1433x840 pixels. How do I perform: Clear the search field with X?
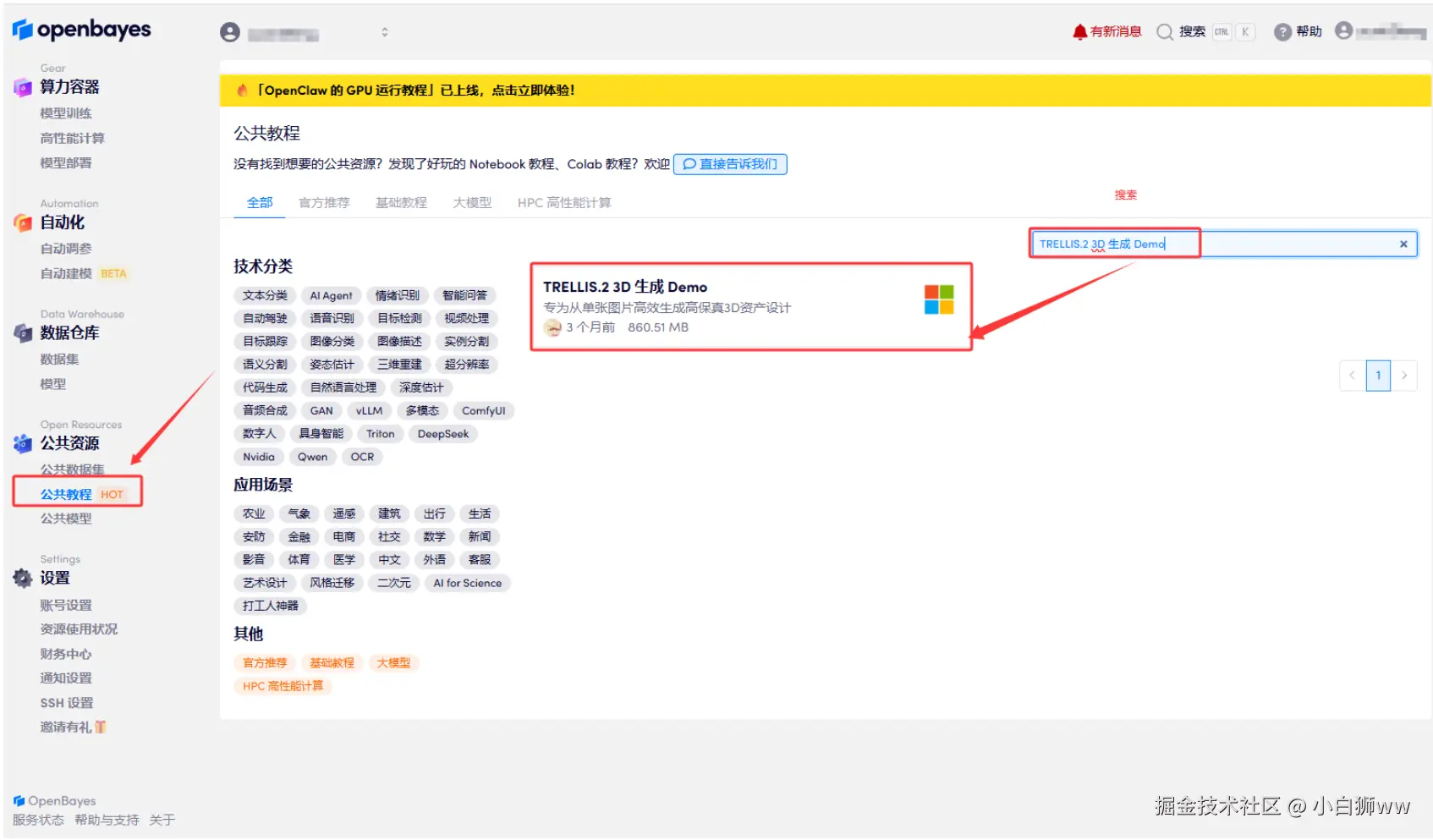tap(1403, 244)
